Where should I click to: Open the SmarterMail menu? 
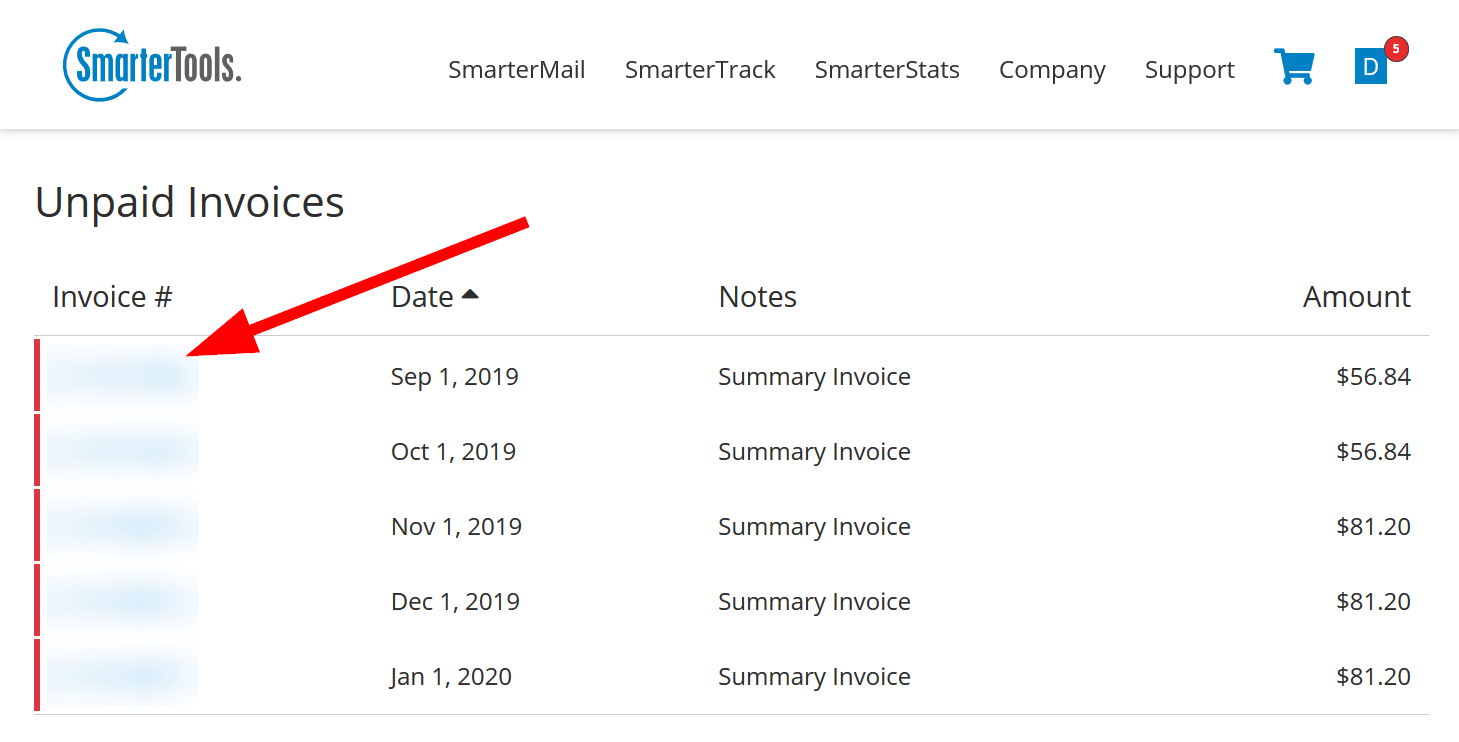(517, 70)
